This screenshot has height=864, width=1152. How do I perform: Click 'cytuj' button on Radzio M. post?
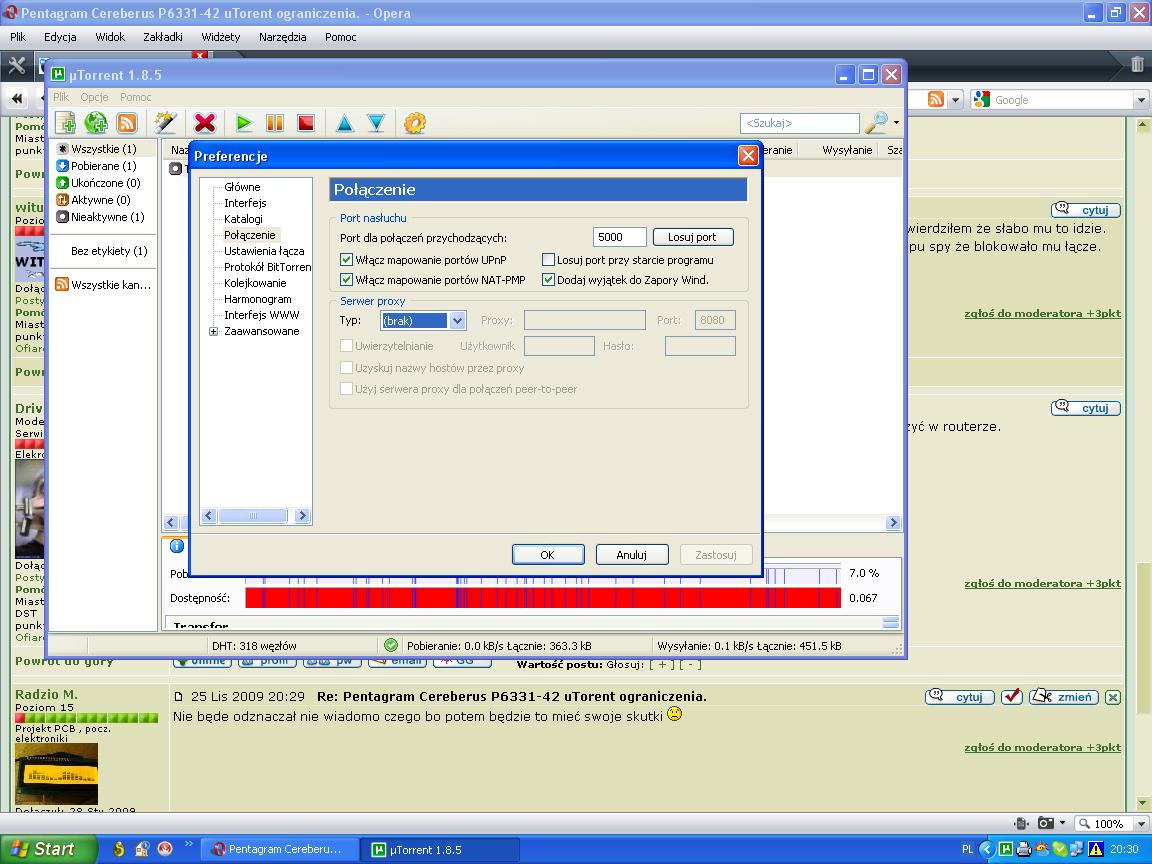pyautogui.click(x=960, y=696)
